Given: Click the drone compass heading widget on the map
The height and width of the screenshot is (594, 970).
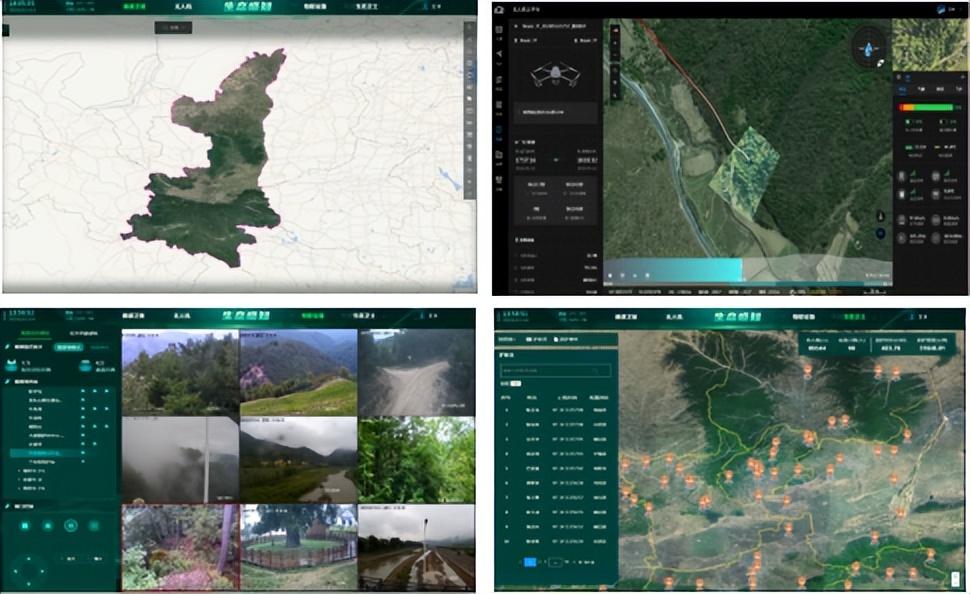Looking at the screenshot, I should 869,48.
